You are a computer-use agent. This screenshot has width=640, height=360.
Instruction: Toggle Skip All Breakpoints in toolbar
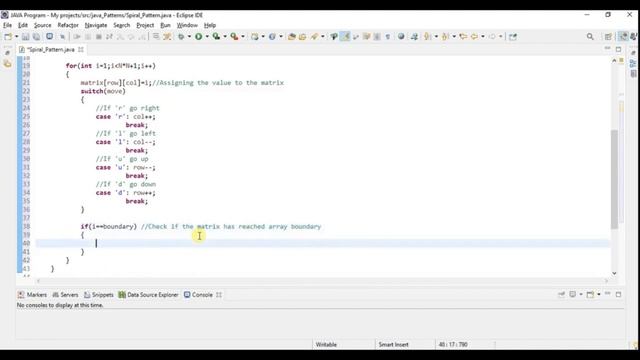(x=62, y=37)
